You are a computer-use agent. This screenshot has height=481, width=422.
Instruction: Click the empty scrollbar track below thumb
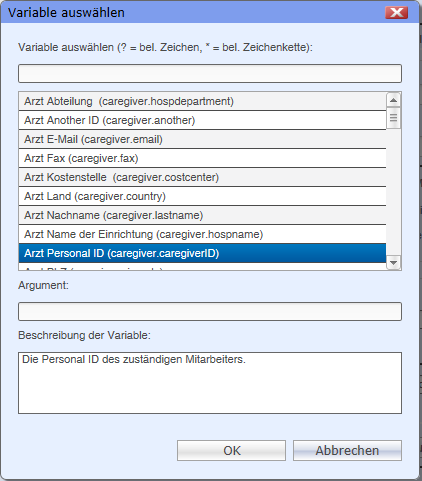click(x=393, y=192)
